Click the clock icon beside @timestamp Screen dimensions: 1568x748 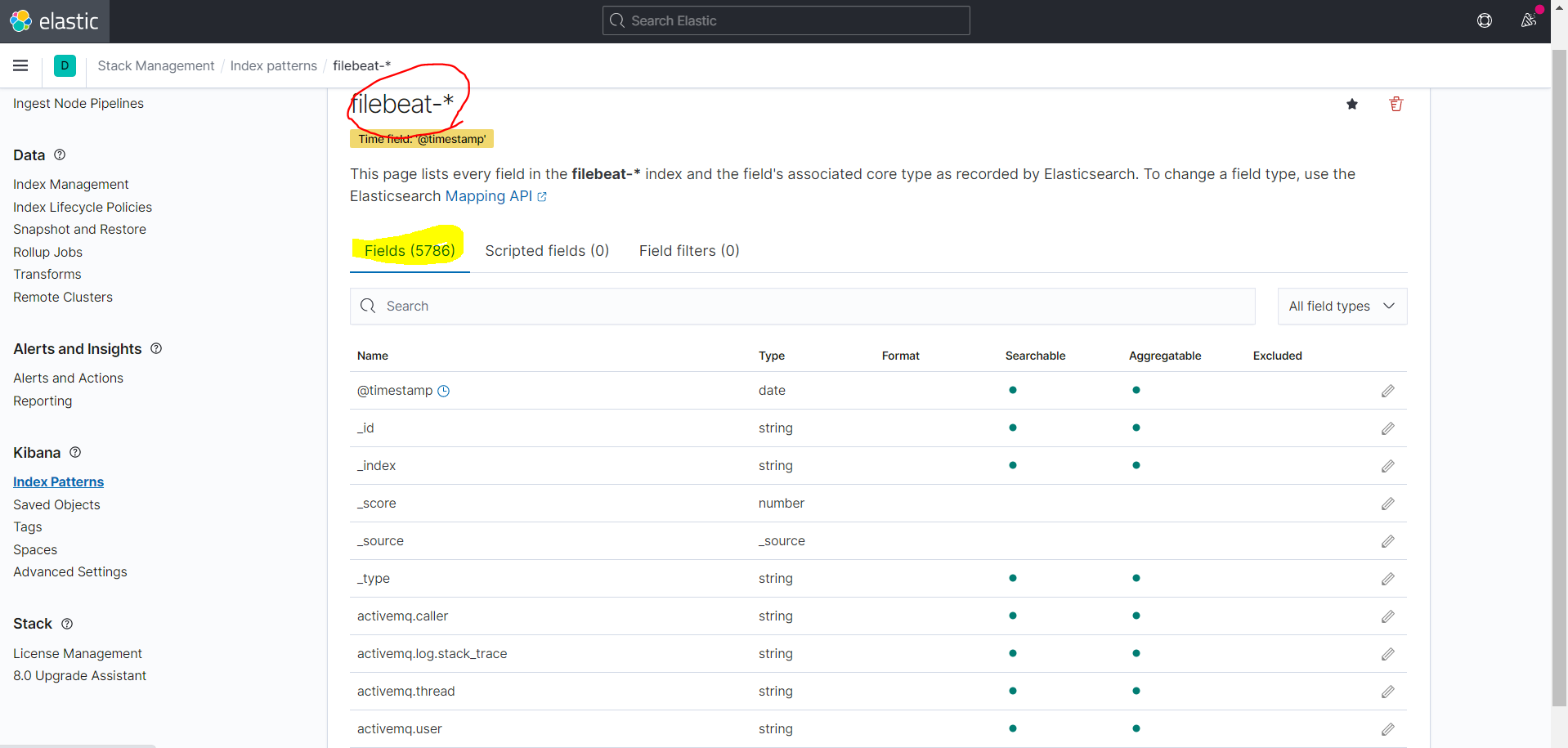pos(443,391)
